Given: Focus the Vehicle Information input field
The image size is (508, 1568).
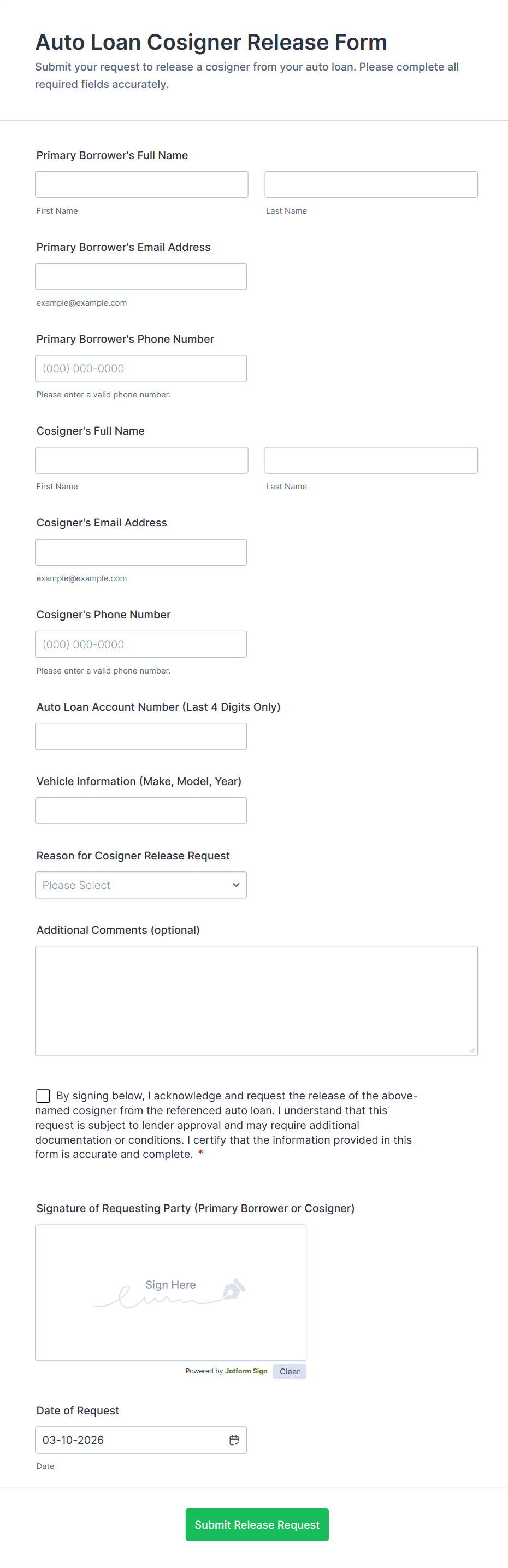Looking at the screenshot, I should coord(140,811).
